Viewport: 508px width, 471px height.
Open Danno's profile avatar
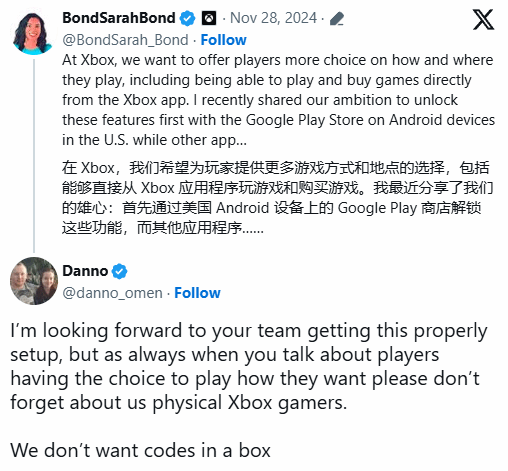[34, 281]
